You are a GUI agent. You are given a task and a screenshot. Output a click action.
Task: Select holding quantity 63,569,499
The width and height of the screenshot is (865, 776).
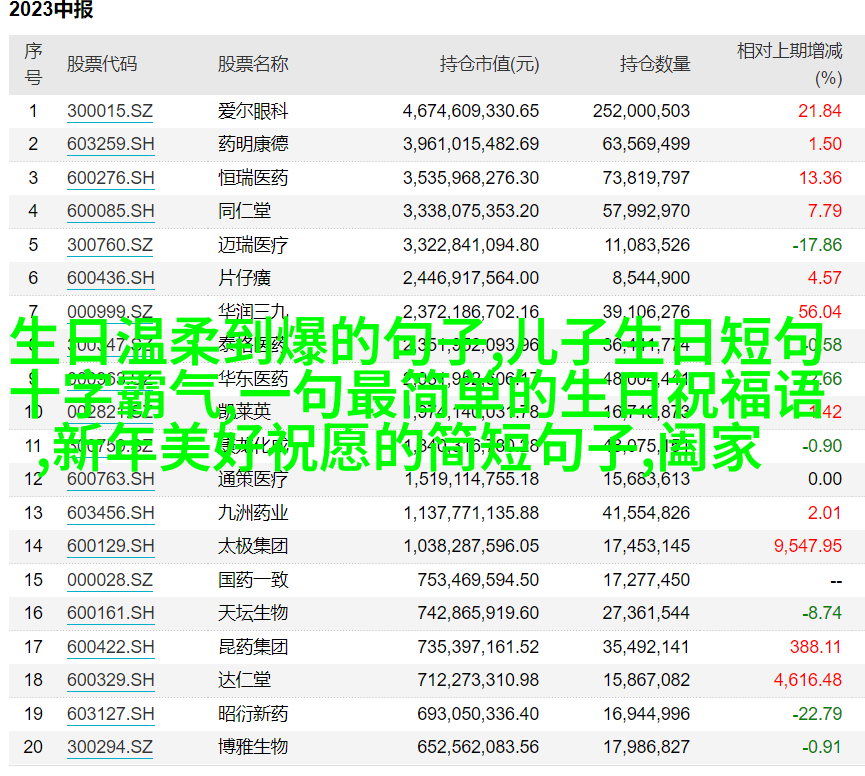click(x=646, y=145)
